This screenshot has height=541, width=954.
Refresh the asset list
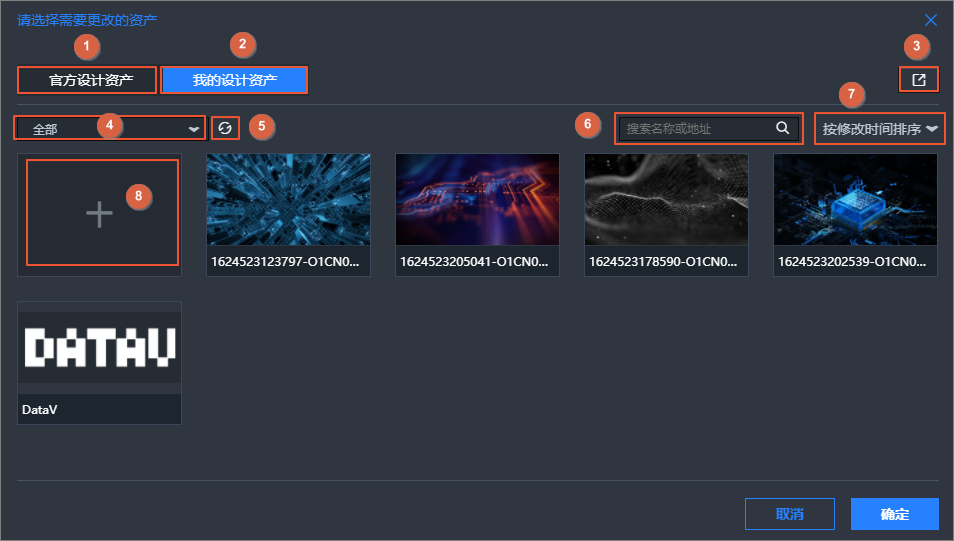(x=225, y=128)
